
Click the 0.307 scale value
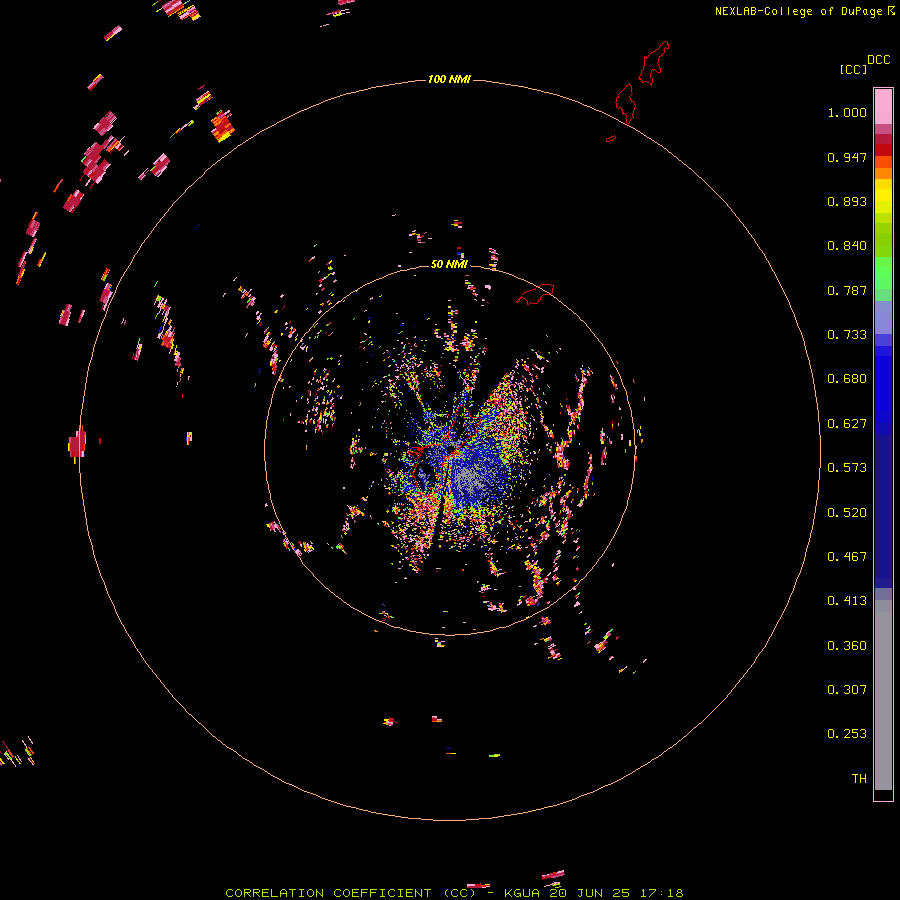pyautogui.click(x=847, y=690)
